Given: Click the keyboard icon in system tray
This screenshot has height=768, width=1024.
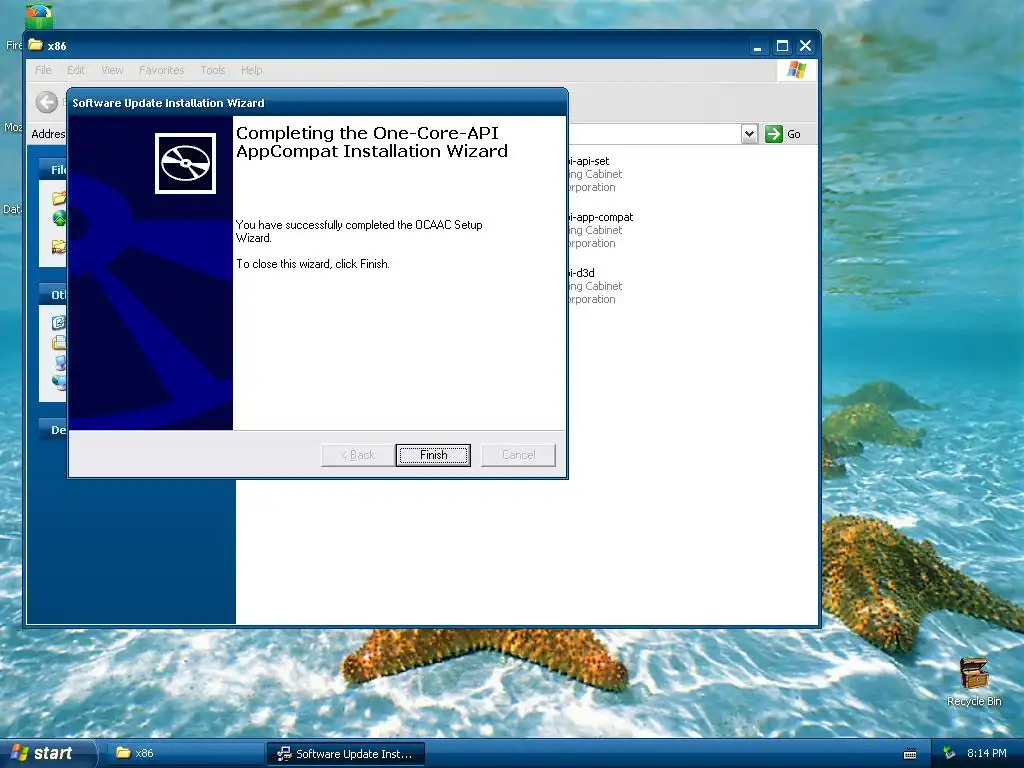Looking at the screenshot, I should [x=910, y=754].
